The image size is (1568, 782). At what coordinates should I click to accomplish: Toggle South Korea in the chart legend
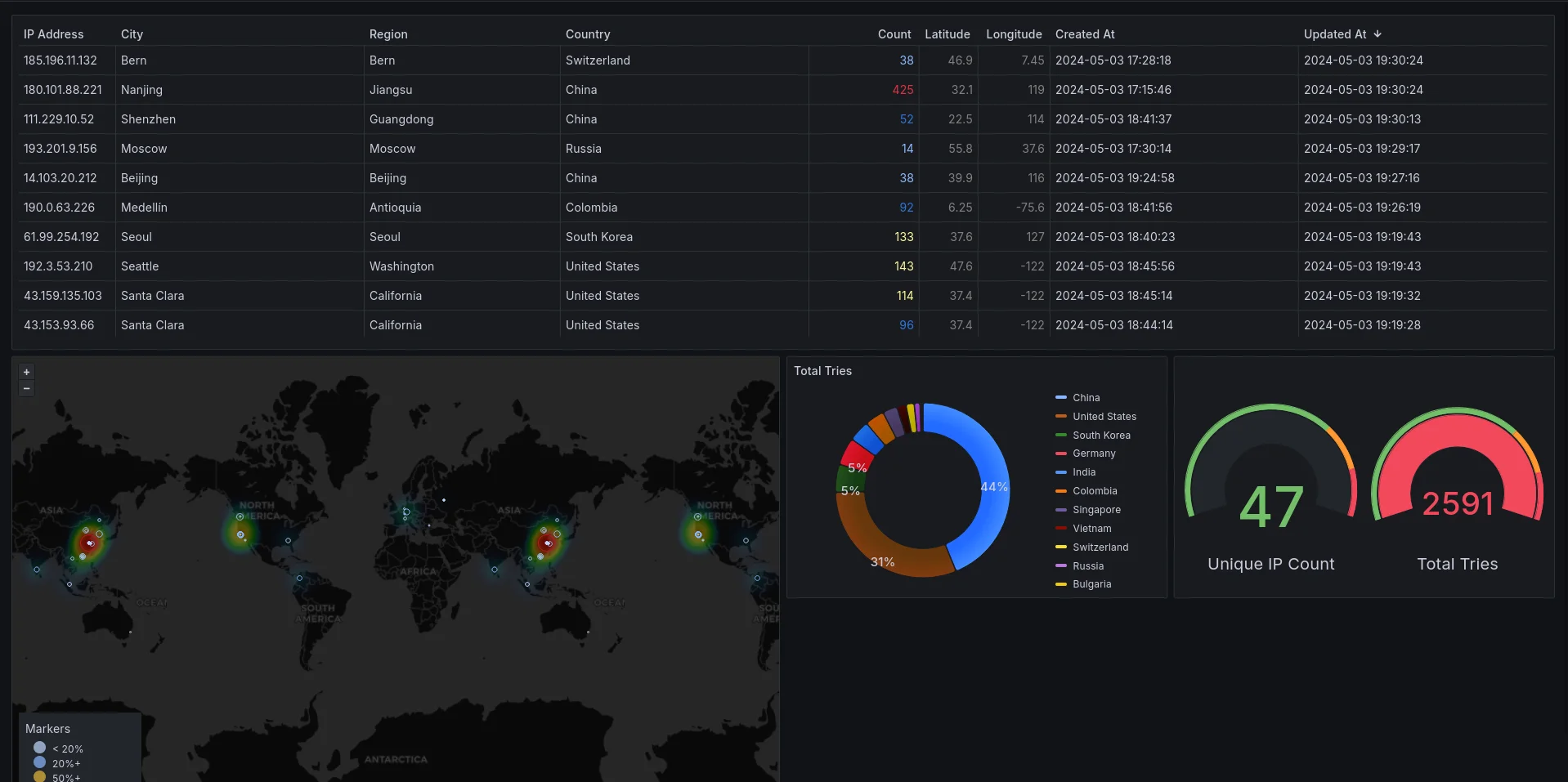coord(1101,435)
